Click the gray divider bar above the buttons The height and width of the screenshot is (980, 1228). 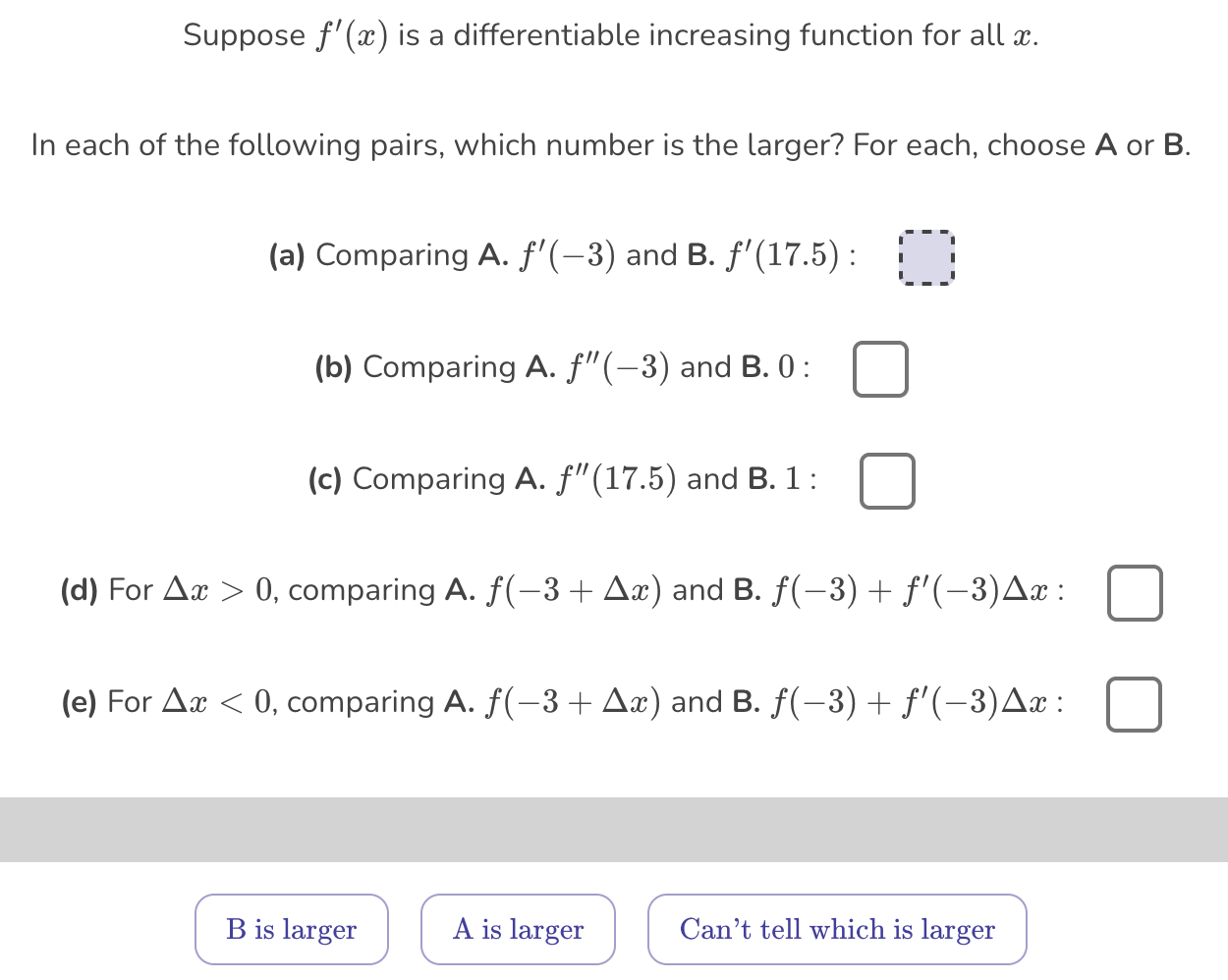tap(614, 830)
